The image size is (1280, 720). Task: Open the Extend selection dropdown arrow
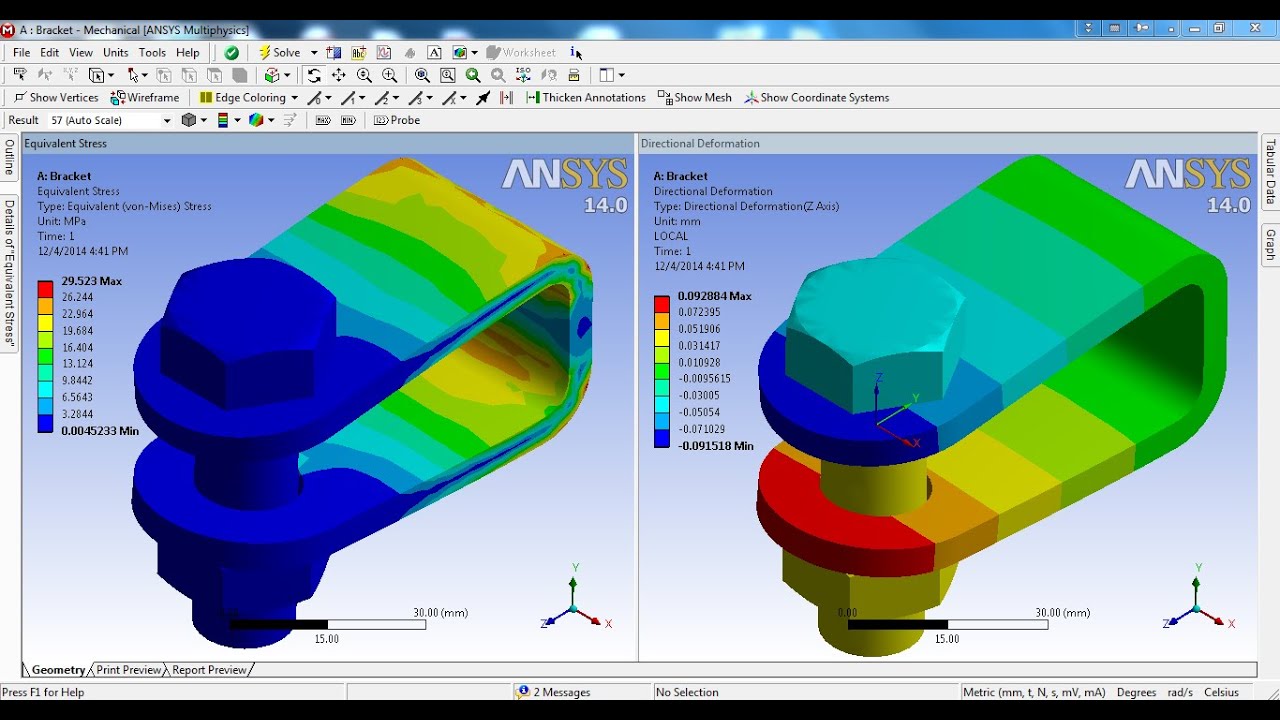point(285,75)
